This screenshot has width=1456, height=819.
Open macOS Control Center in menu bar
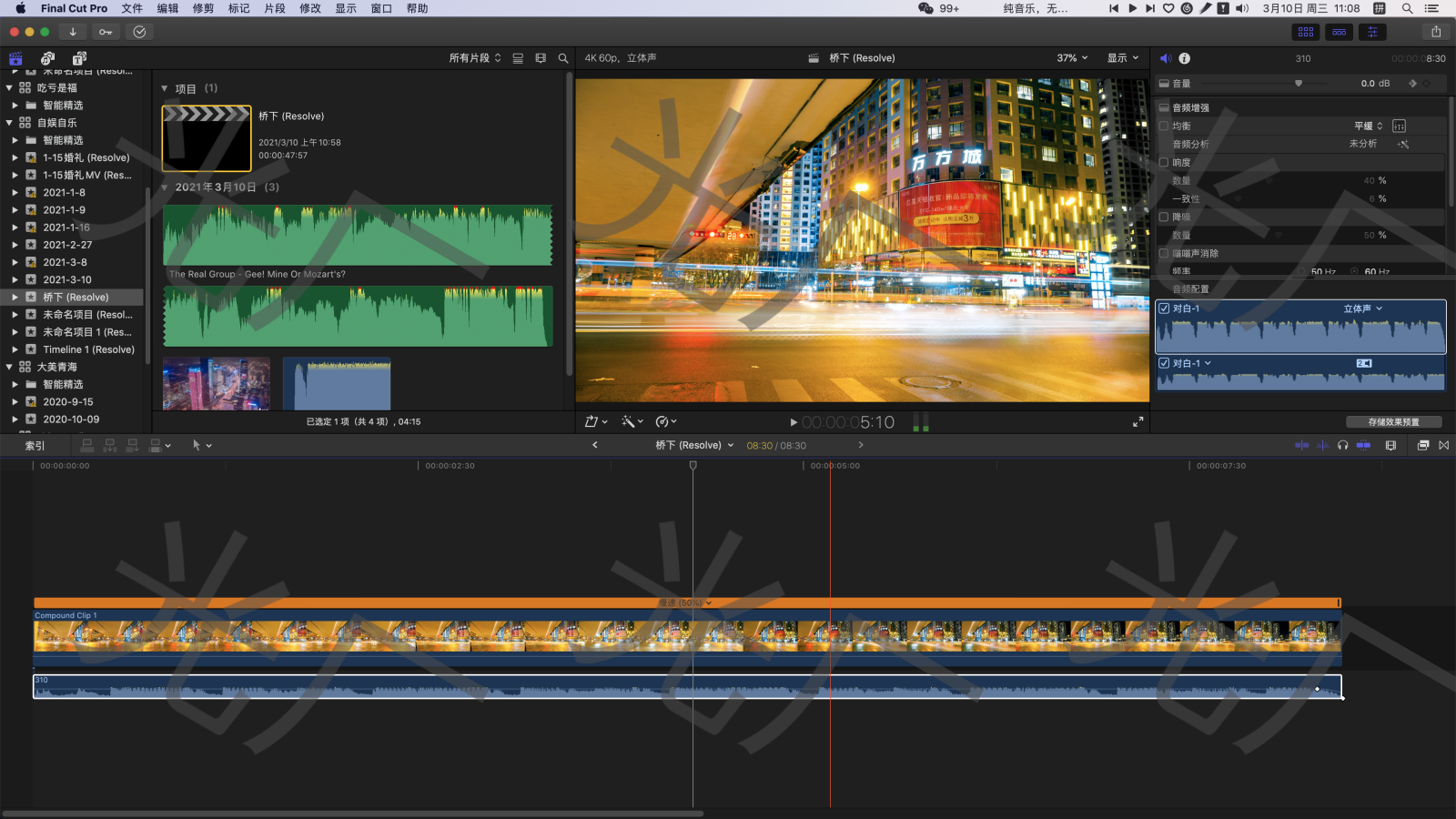pyautogui.click(x=1431, y=8)
